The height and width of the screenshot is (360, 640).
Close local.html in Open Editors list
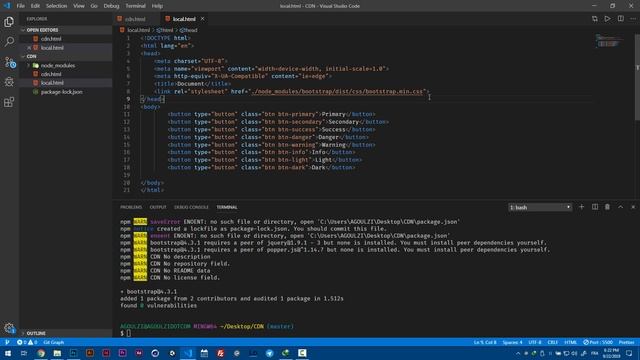click(29, 48)
